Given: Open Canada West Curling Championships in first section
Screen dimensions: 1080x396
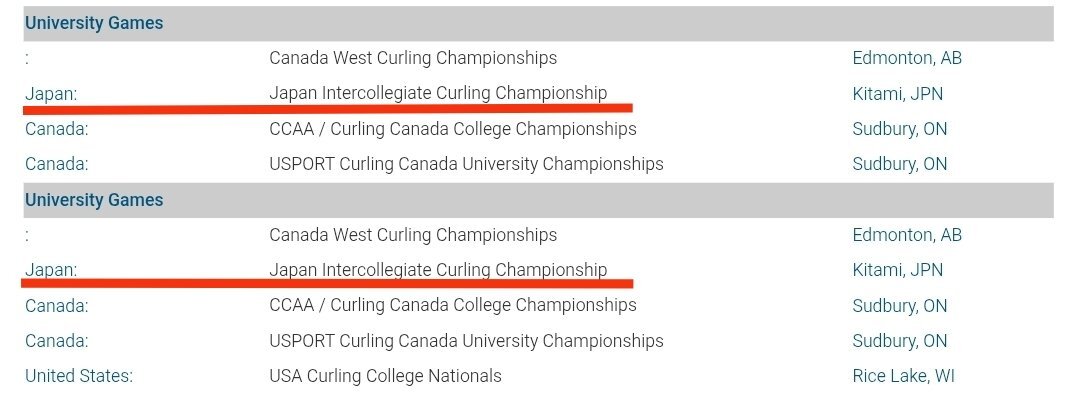Looking at the screenshot, I should 413,58.
